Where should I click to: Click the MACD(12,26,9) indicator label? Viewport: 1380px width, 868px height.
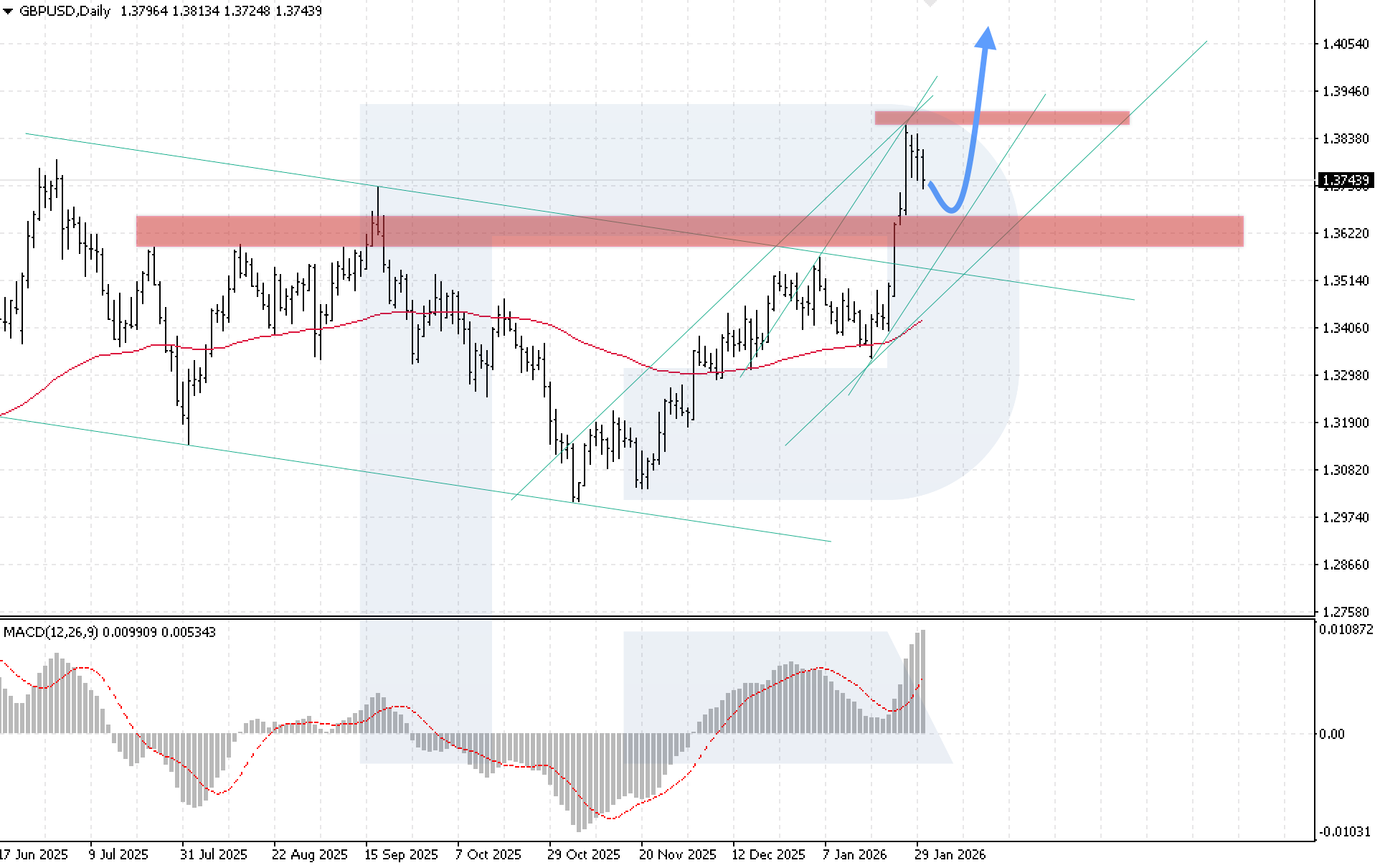50,632
